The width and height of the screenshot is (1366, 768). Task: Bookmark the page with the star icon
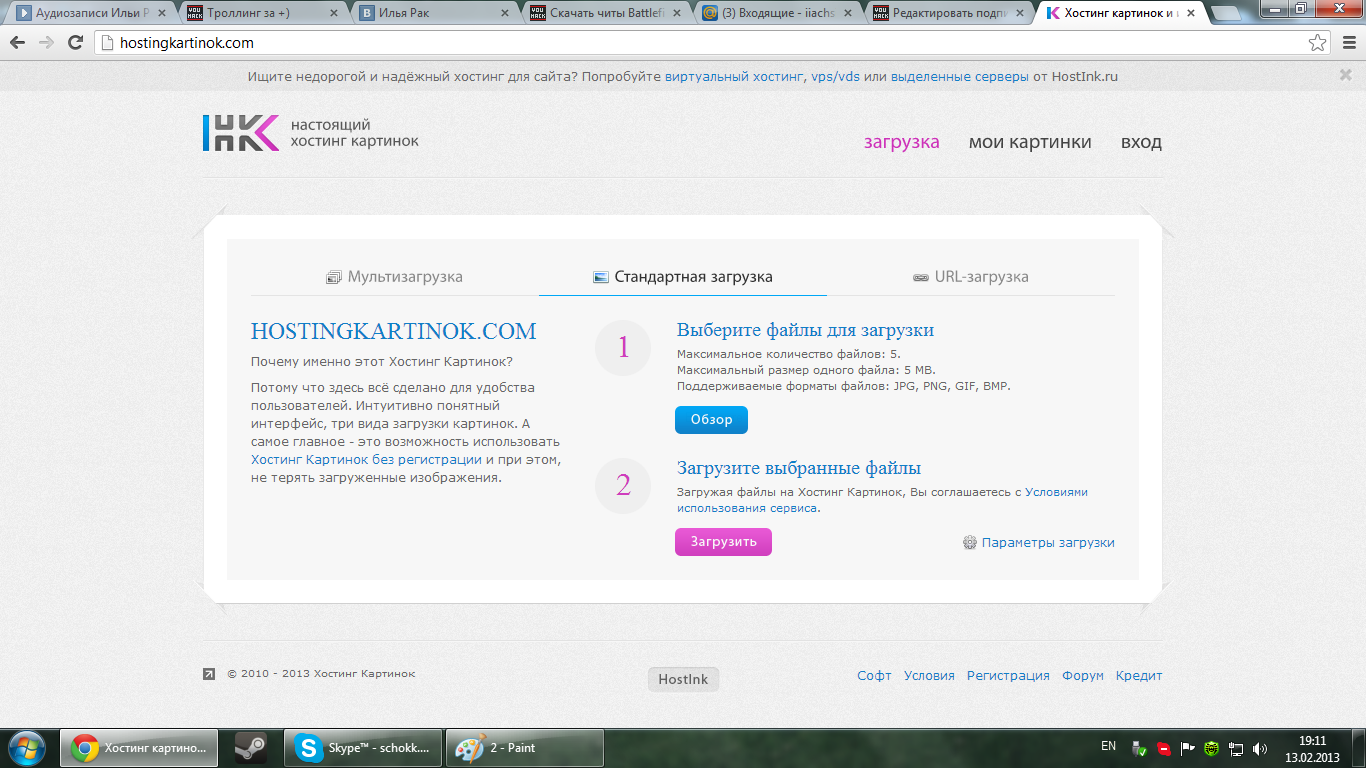tap(1318, 43)
